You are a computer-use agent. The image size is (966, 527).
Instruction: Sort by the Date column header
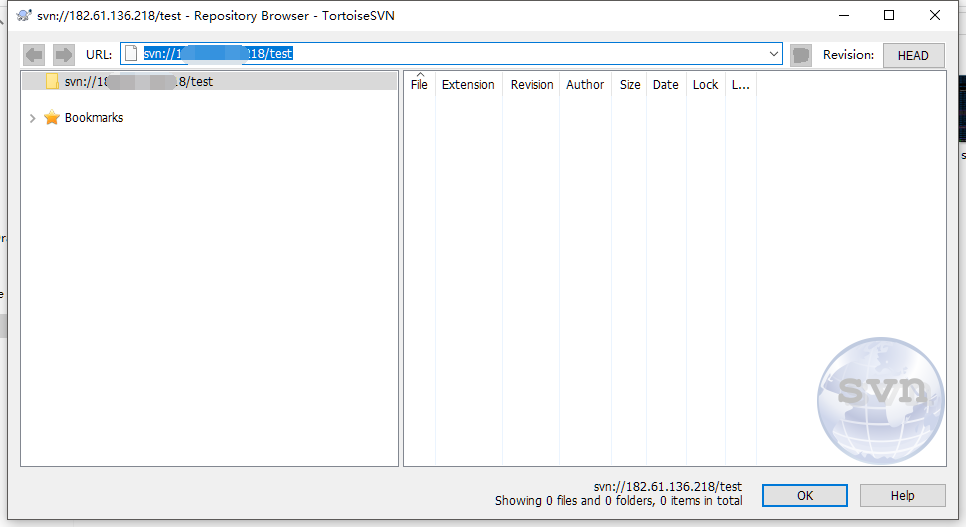(666, 84)
